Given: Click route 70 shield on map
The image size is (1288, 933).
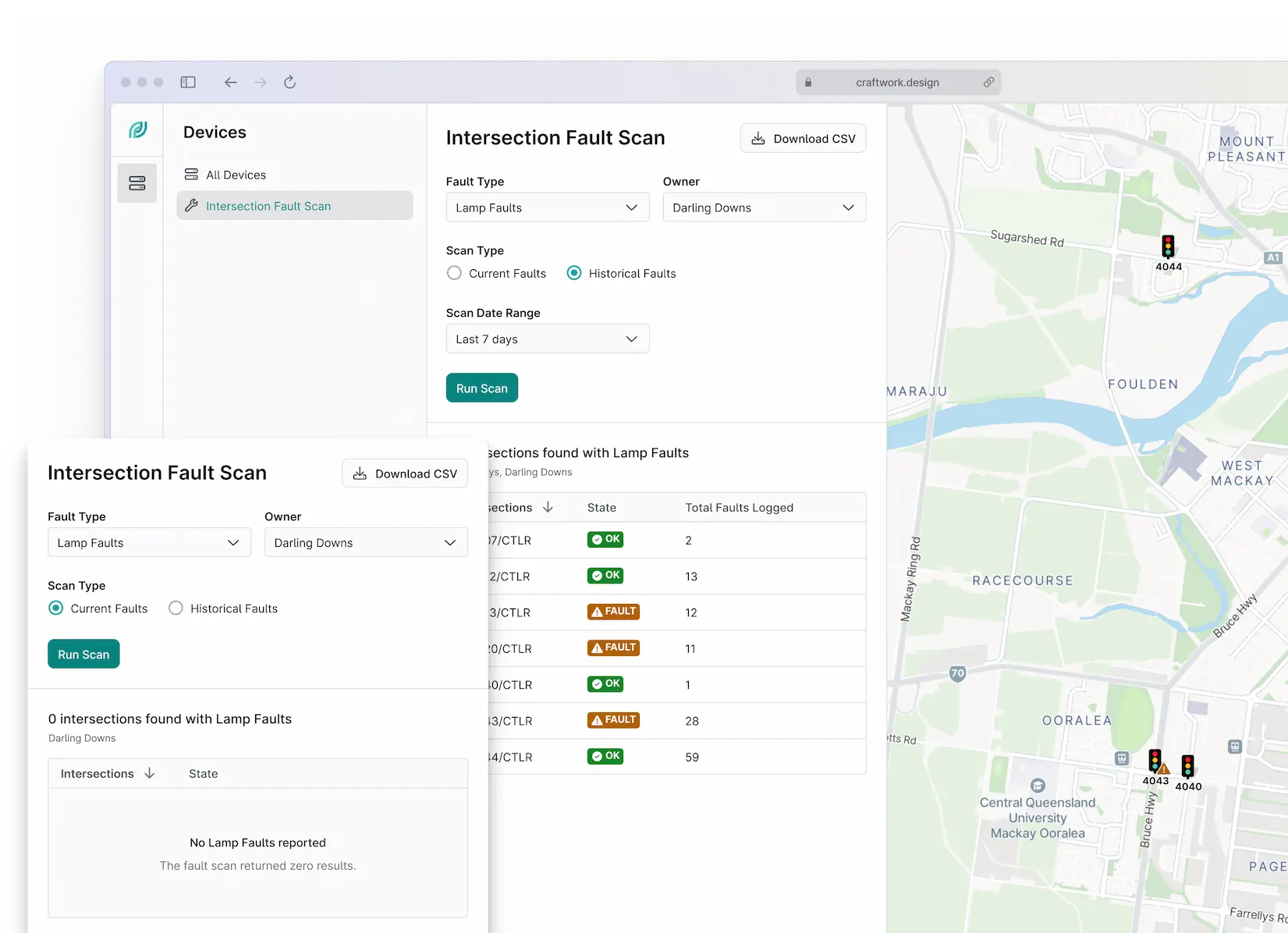Looking at the screenshot, I should pyautogui.click(x=957, y=673).
